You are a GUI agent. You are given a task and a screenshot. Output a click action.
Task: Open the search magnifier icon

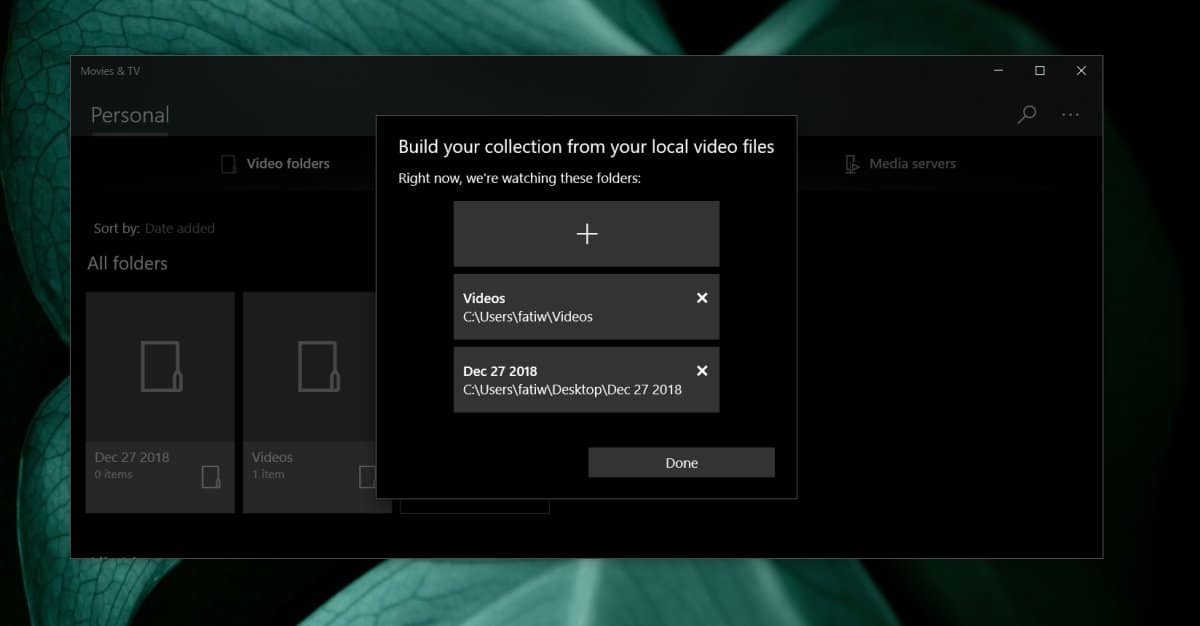point(1026,114)
